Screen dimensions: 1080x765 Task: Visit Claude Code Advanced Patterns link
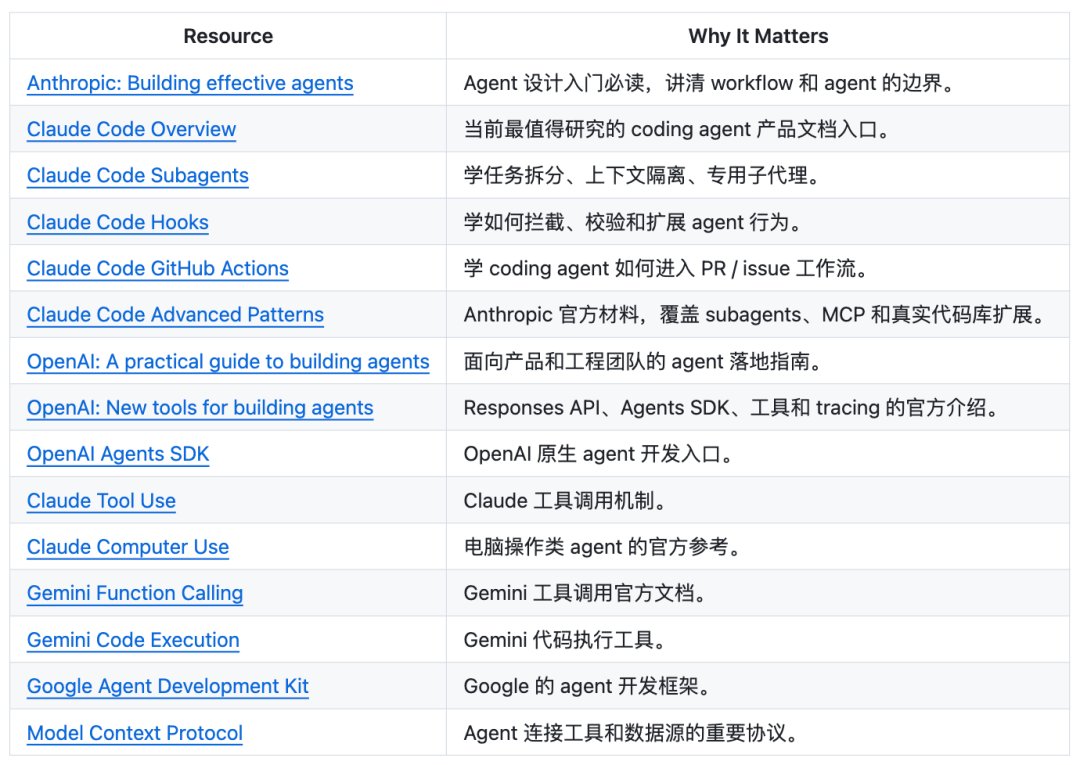coord(176,315)
